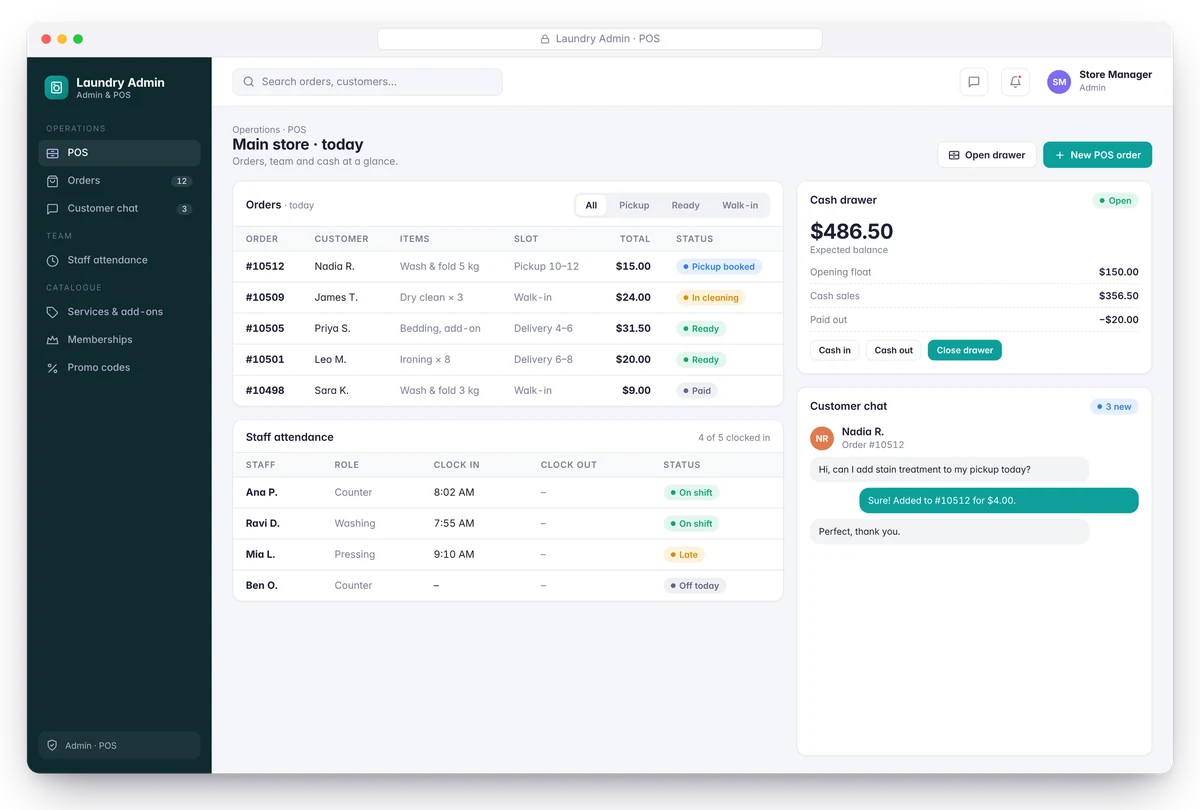Switch to the Ready orders tab
This screenshot has height=810, width=1200.
(x=686, y=205)
